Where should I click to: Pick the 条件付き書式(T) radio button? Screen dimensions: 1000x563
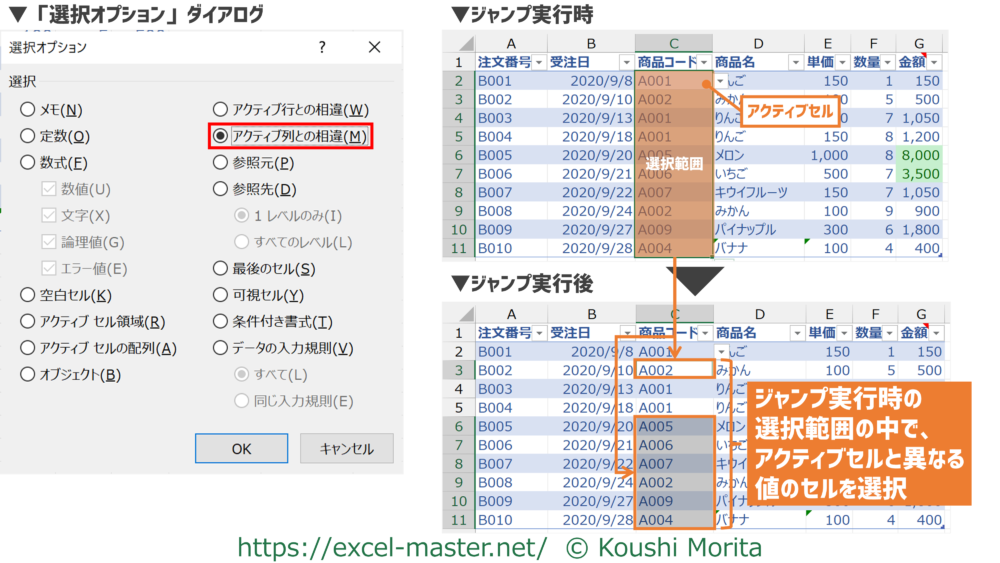click(x=220, y=322)
